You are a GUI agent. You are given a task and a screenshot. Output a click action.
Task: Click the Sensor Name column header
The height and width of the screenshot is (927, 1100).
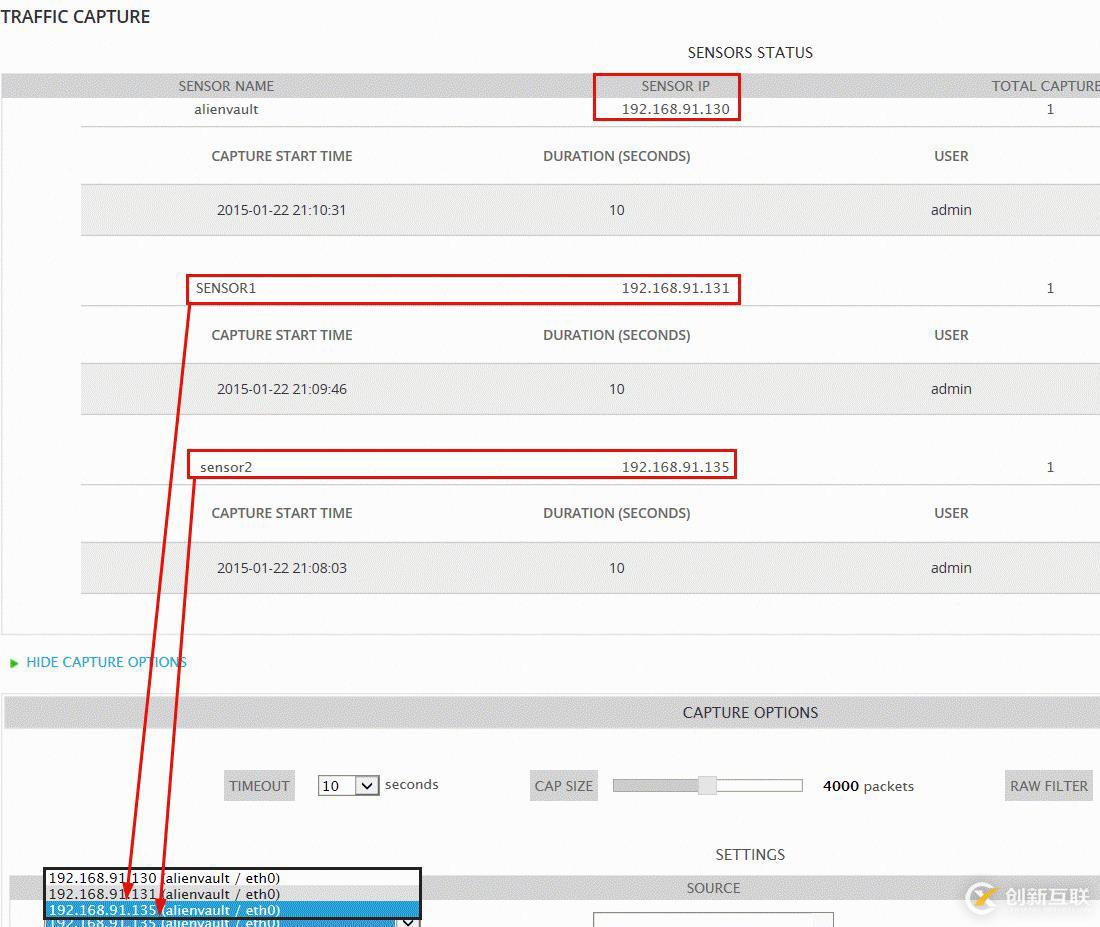click(226, 86)
